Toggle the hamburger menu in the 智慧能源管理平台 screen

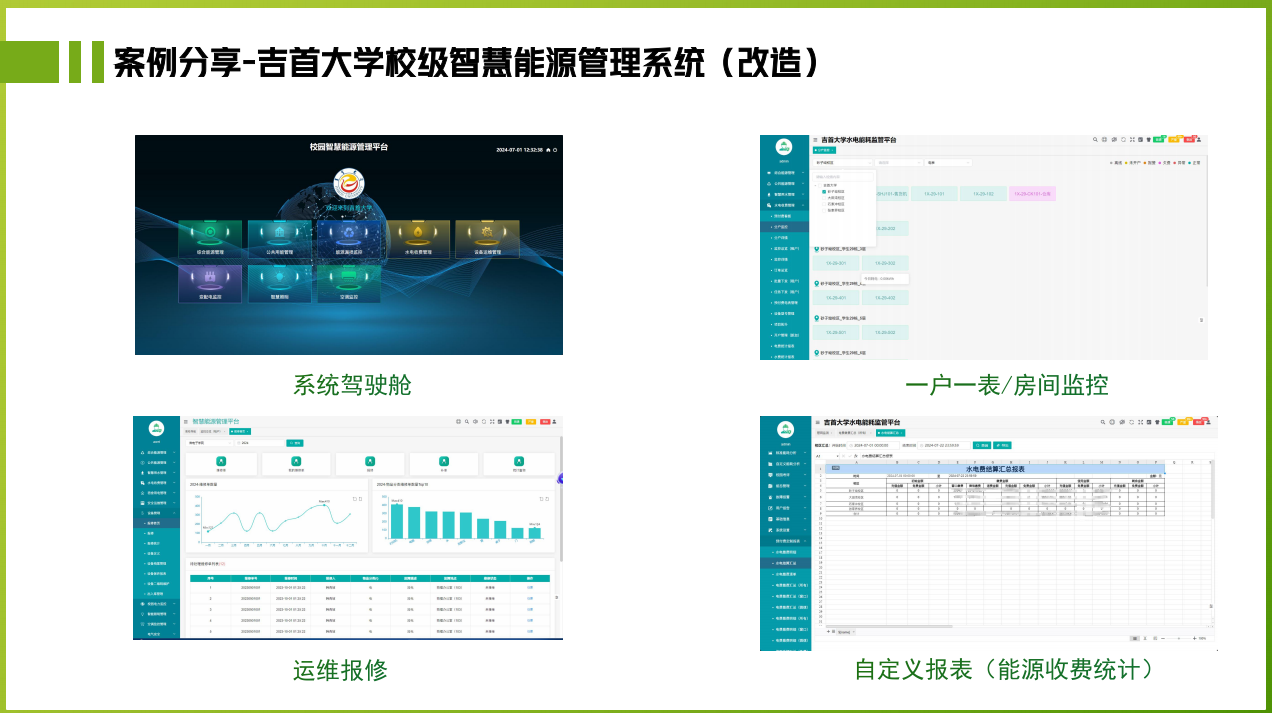tap(186, 422)
